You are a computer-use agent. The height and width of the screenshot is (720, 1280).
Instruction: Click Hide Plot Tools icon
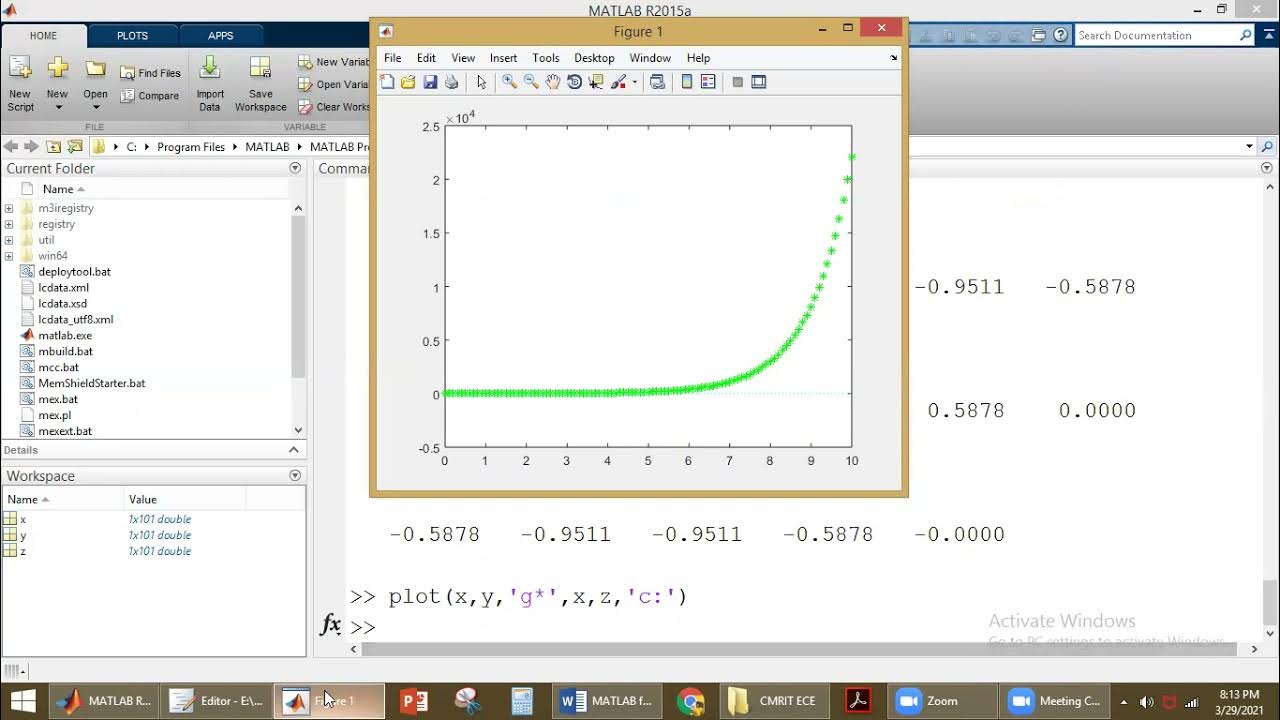click(x=738, y=82)
